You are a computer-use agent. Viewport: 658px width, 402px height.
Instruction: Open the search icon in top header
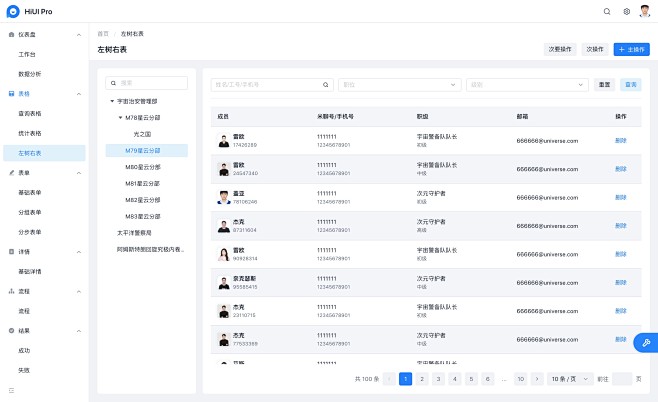tap(607, 11)
